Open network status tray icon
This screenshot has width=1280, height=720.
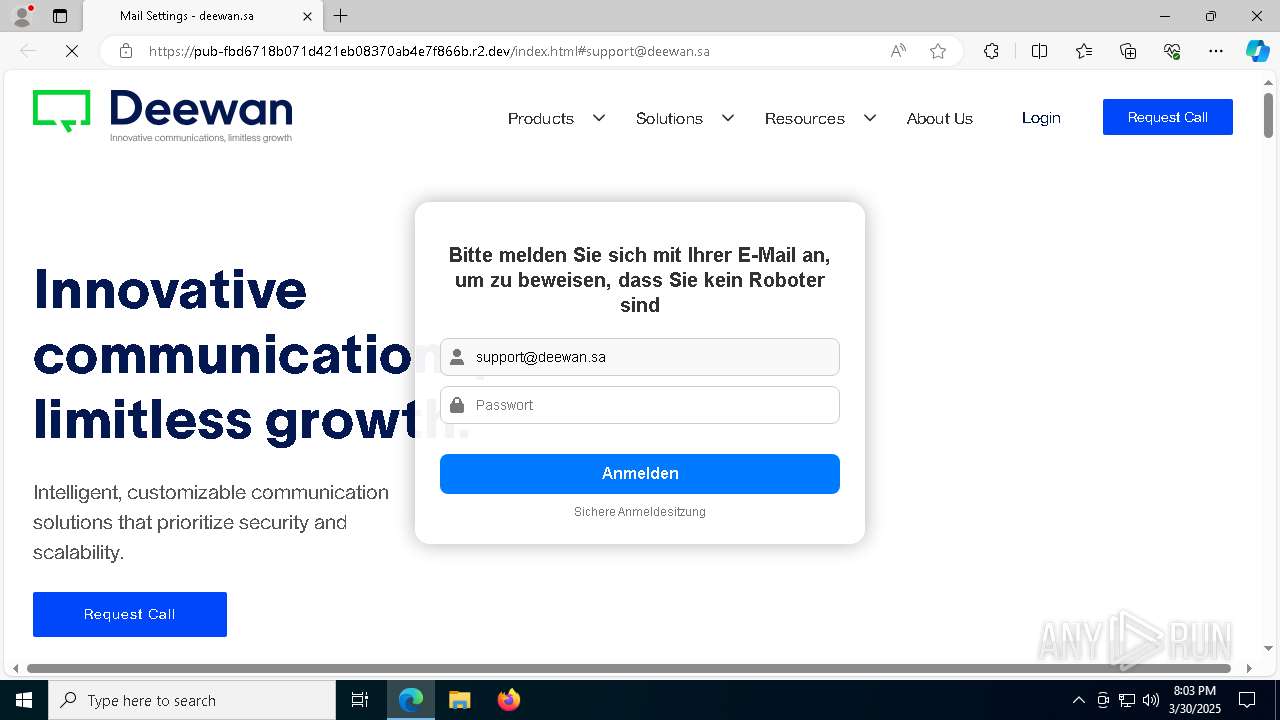(x=1127, y=700)
